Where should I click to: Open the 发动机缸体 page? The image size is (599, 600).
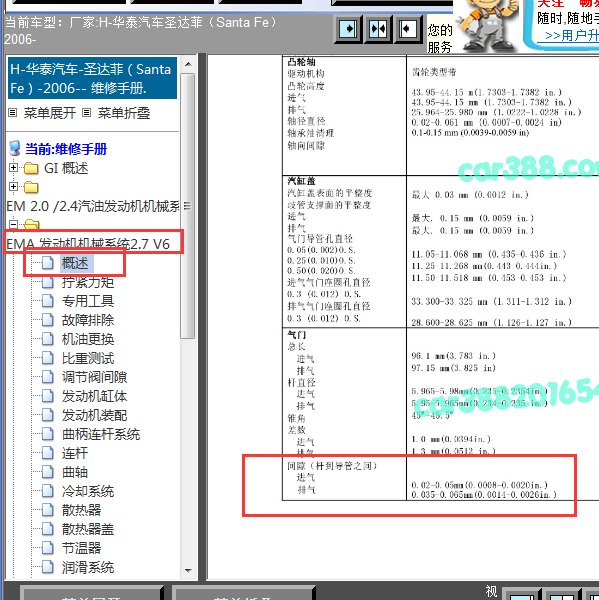point(95,396)
